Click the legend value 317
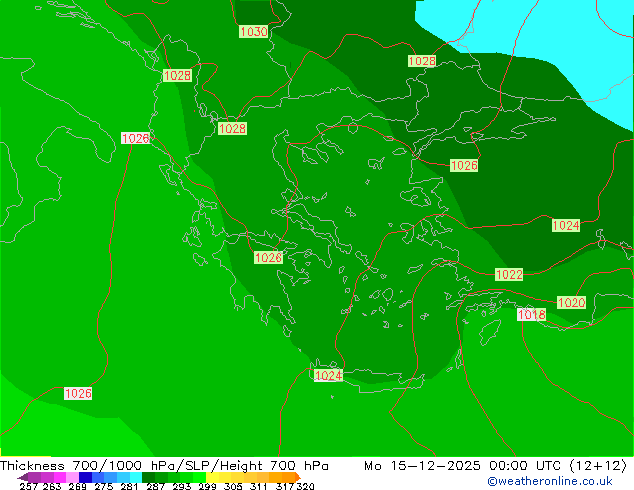This screenshot has height=490, width=634. [285, 486]
